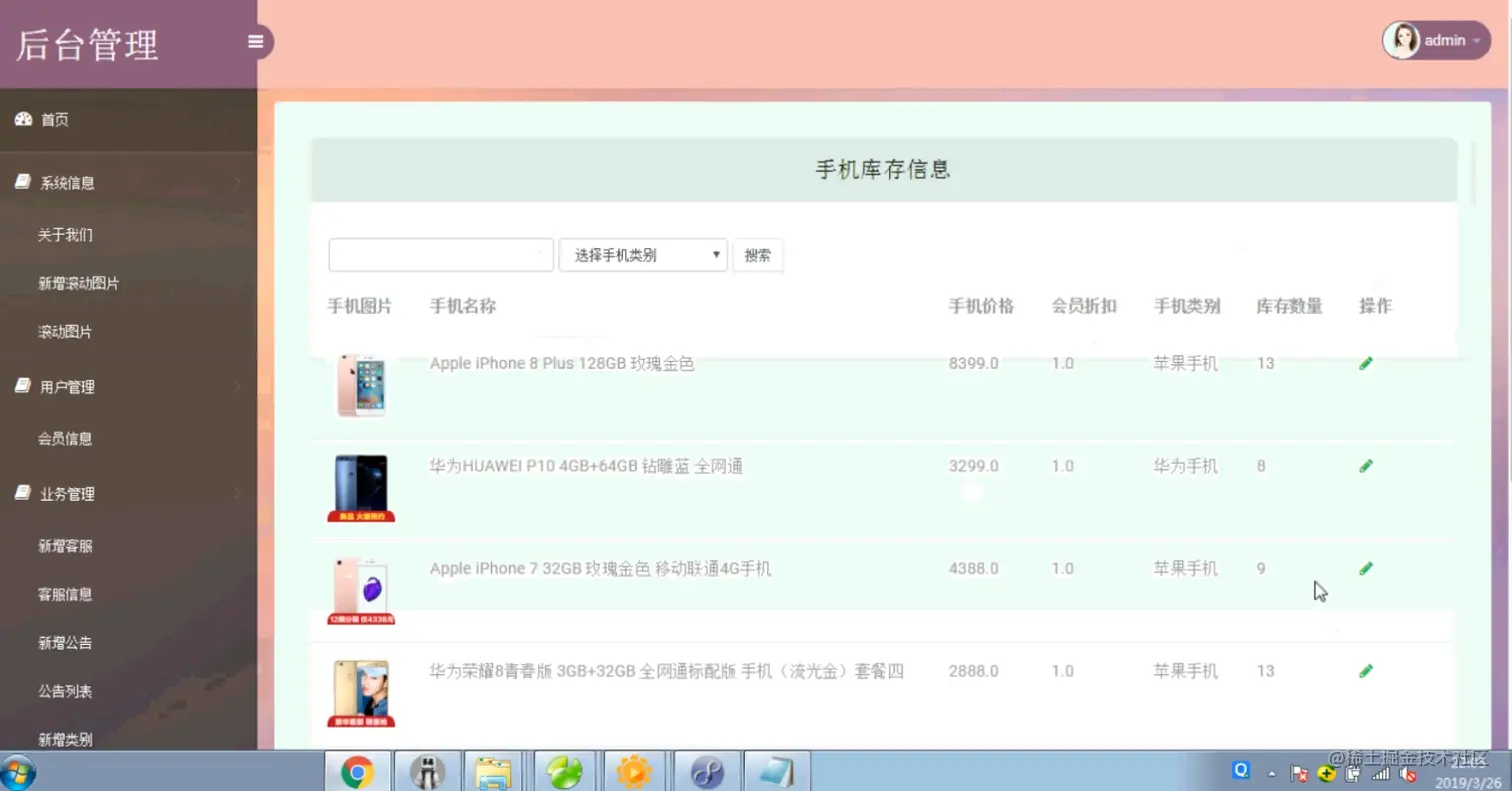This screenshot has width=1512, height=791.
Task: Click the 库存数量 column header
Action: click(1290, 306)
